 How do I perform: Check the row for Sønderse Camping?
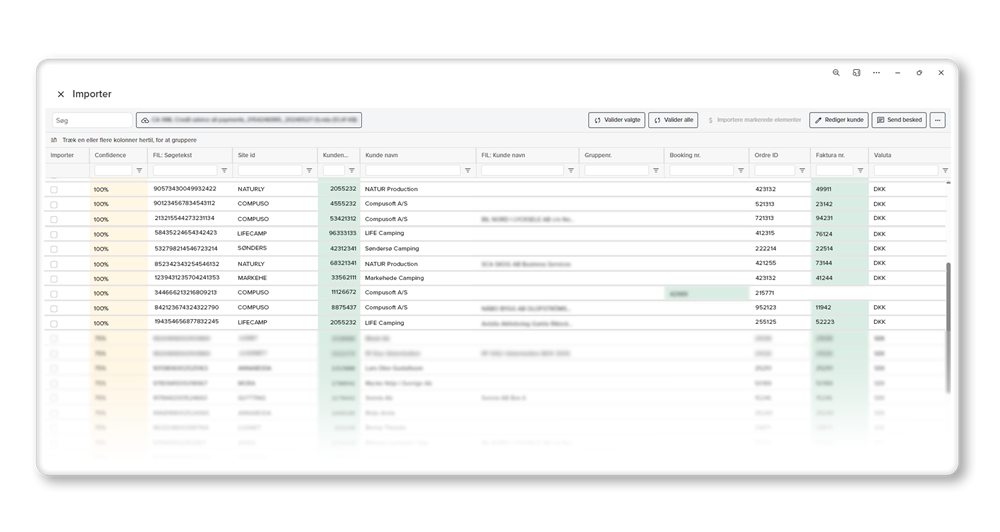tap(54, 249)
